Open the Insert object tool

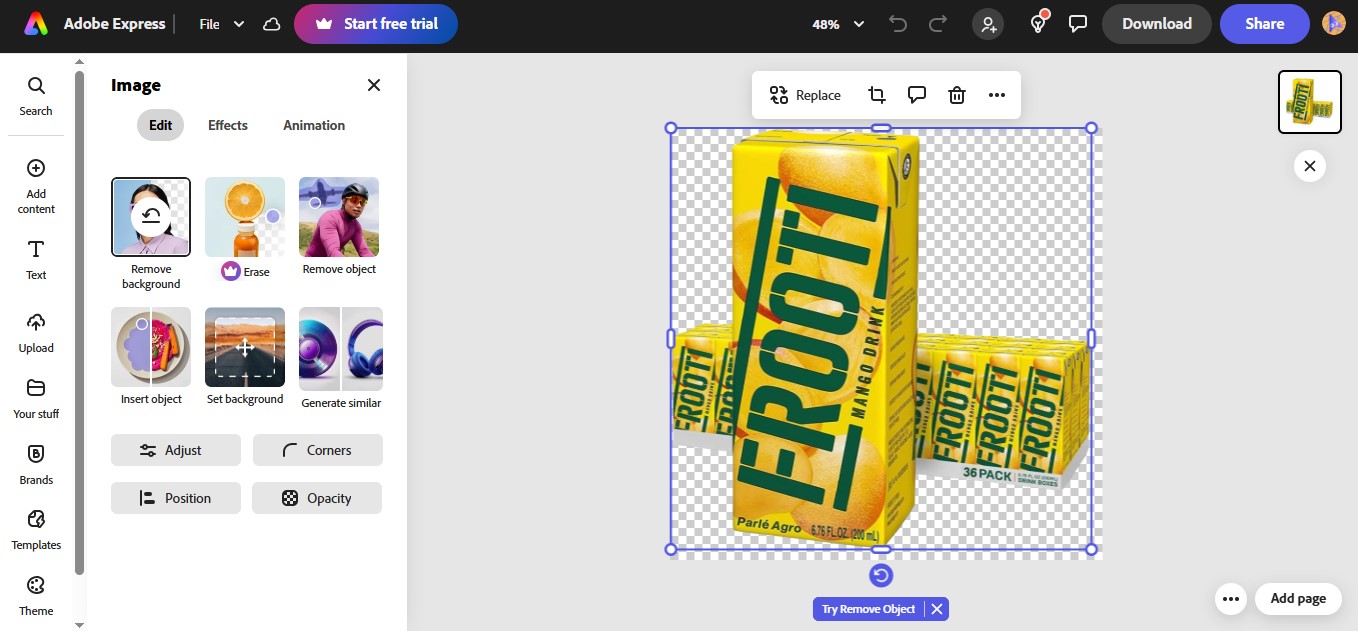click(150, 347)
